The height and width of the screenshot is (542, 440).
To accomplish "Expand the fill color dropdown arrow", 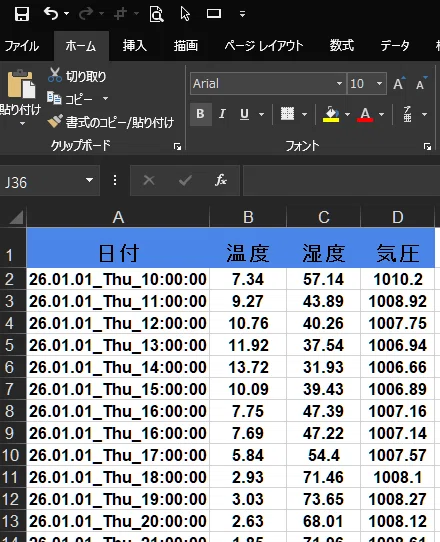I will (347, 114).
